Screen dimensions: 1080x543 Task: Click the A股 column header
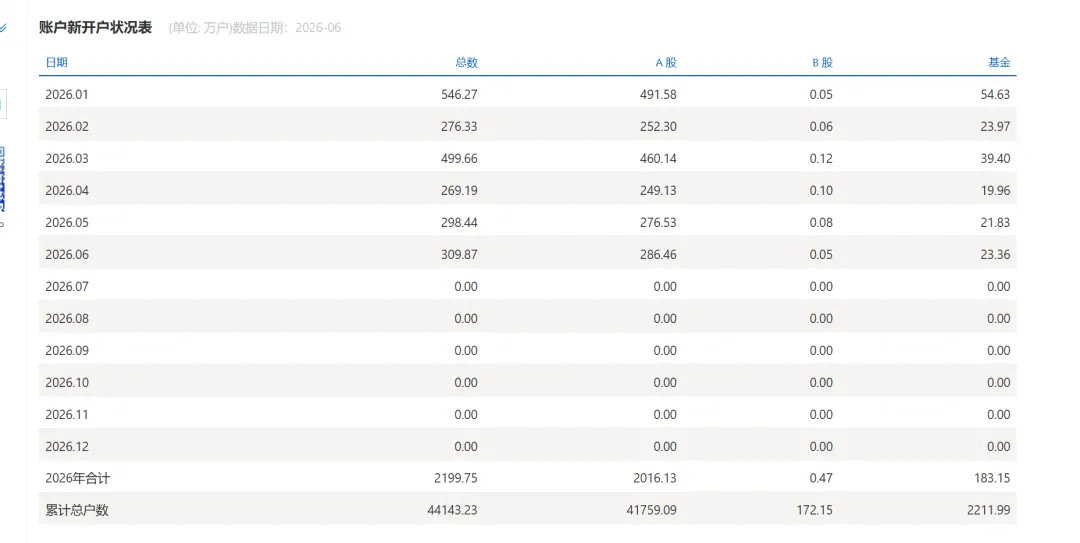[x=665, y=62]
